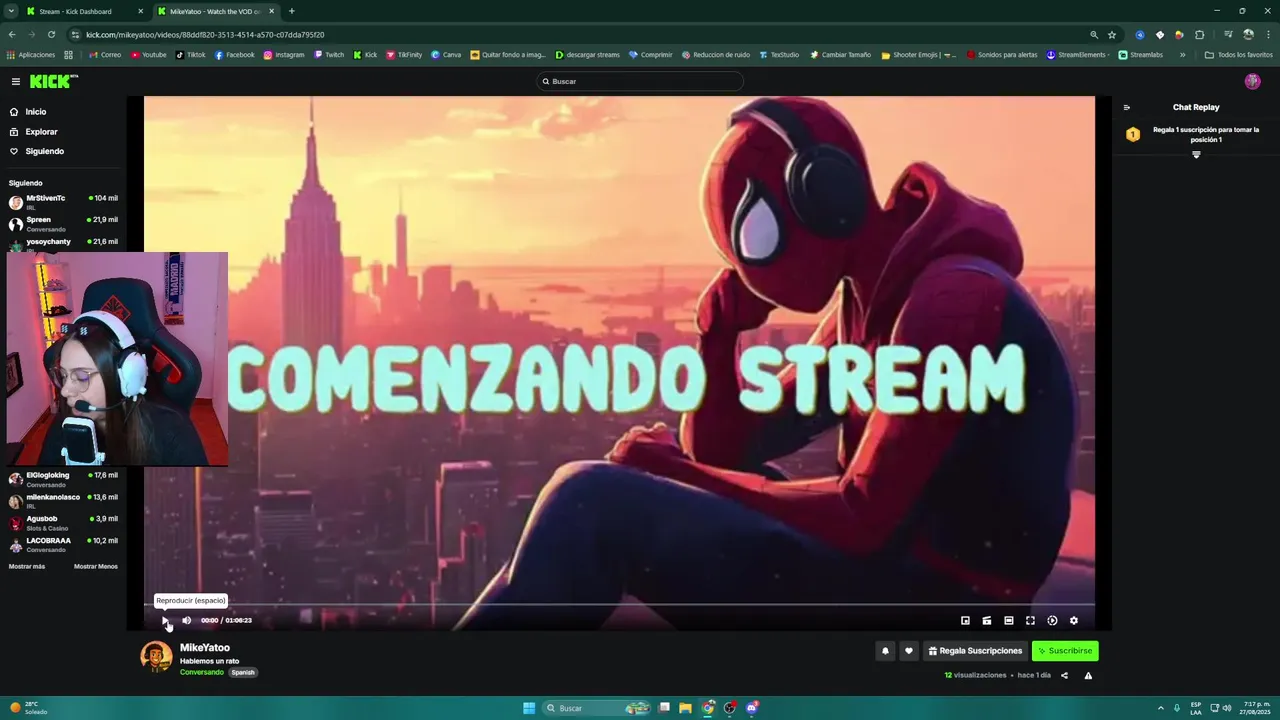
Task: Open the Windows Start menu
Action: (529, 708)
